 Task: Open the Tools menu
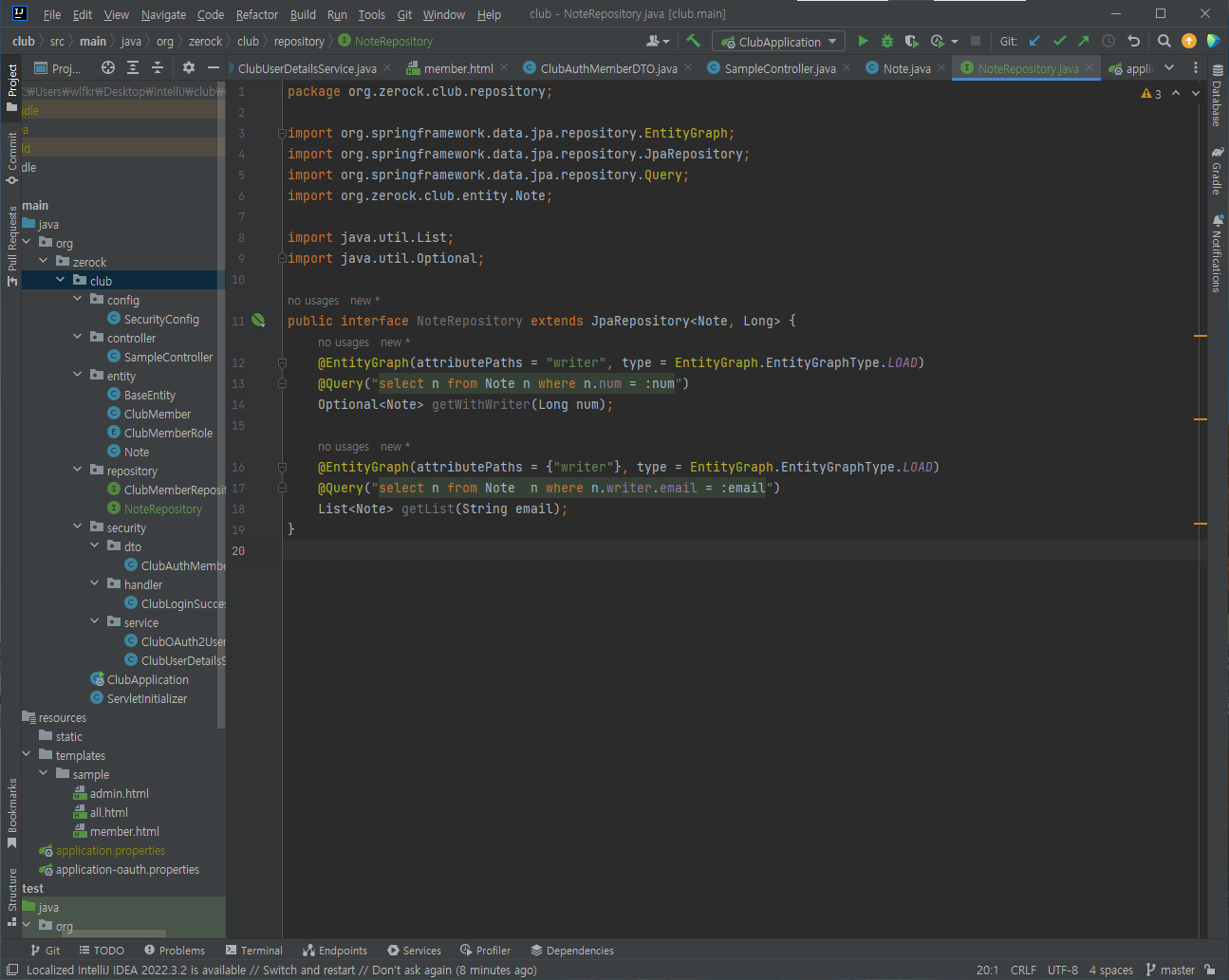pyautogui.click(x=372, y=14)
